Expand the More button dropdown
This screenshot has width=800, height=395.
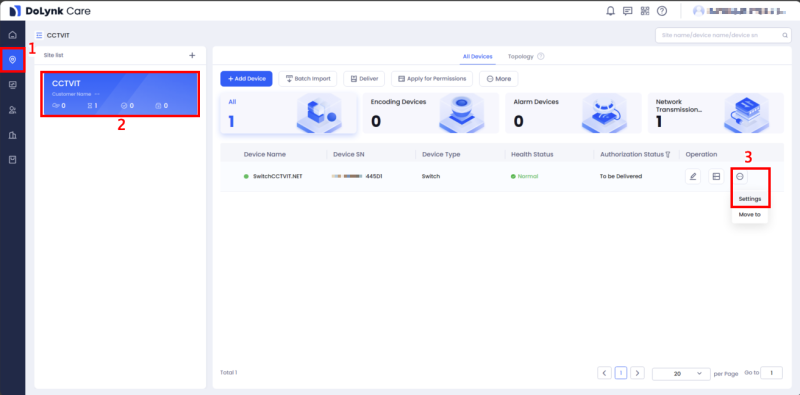499,79
